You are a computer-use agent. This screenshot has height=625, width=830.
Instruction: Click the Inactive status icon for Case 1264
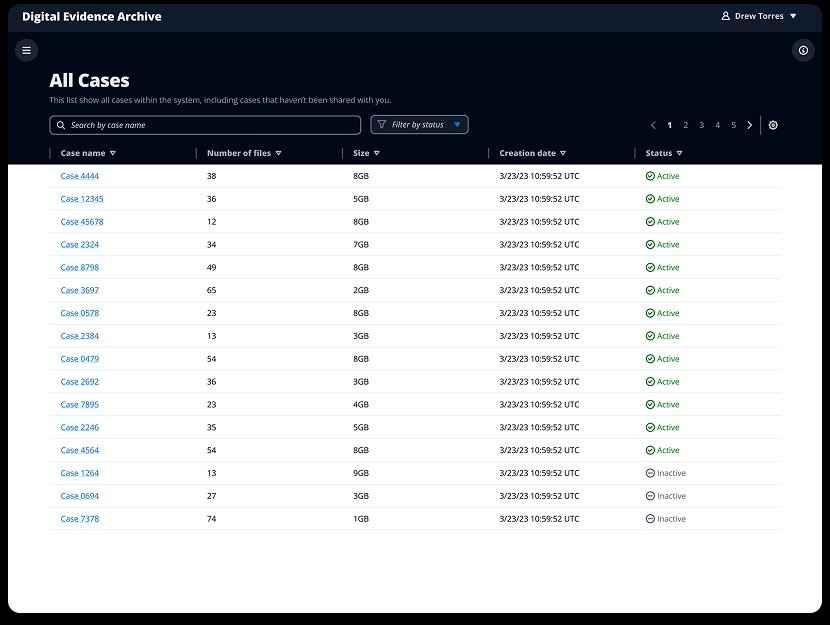(x=650, y=473)
